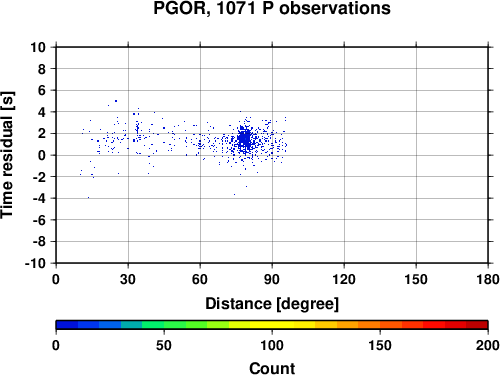Click the y-axis tick label '-10'
Screen dimensions: 500x375
(x=35, y=263)
